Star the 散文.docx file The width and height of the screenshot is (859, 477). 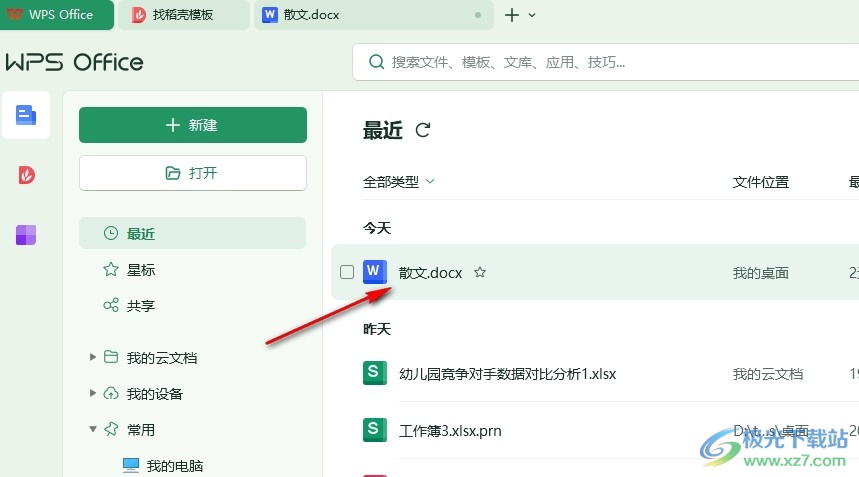[x=480, y=272]
